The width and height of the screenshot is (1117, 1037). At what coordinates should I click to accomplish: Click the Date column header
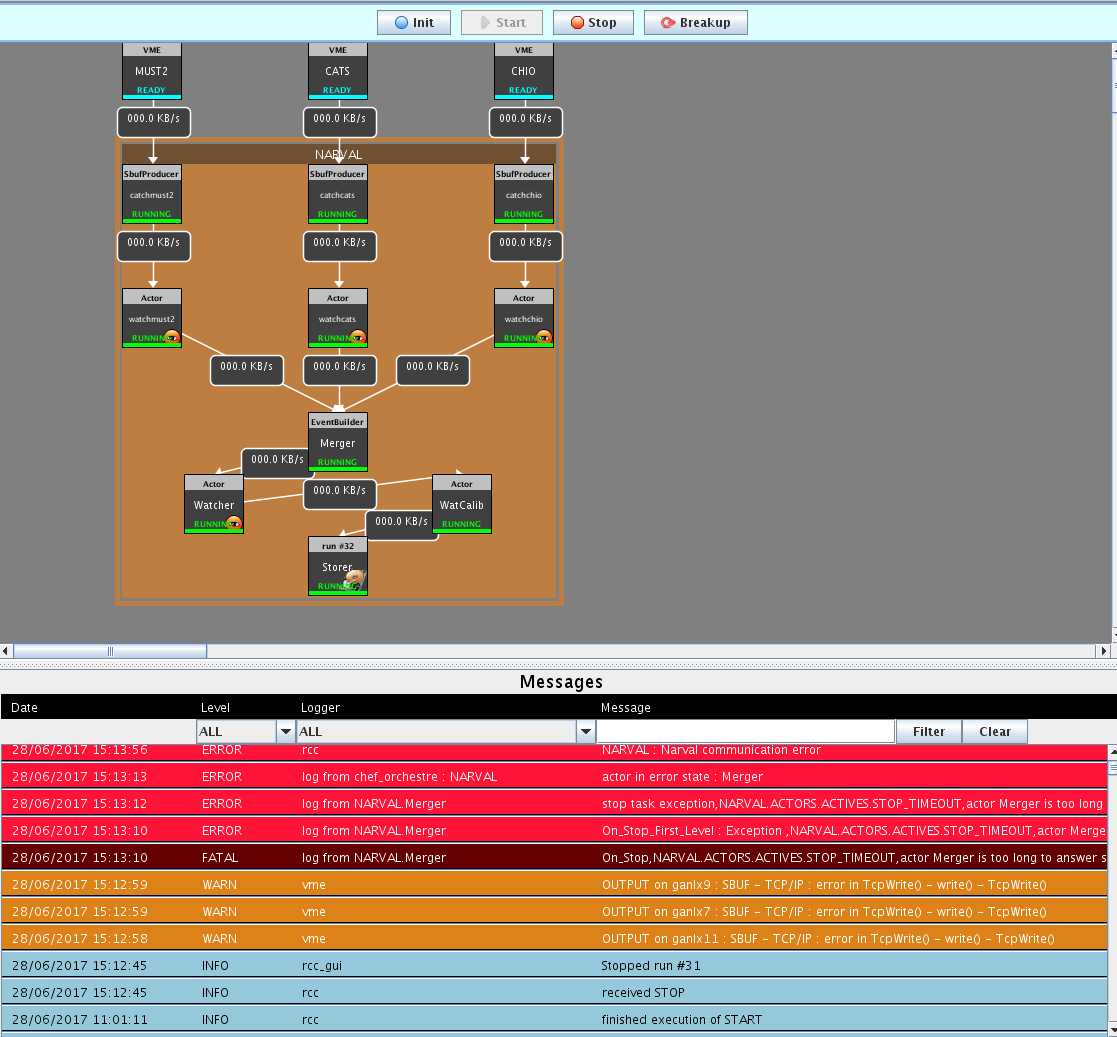[24, 707]
